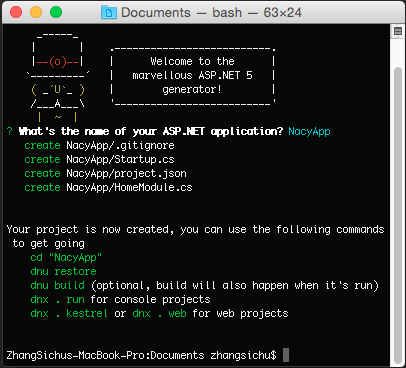Screen dimensions: 406x368
Task: Click on NacyApp/project.json text
Action: click(x=126, y=173)
